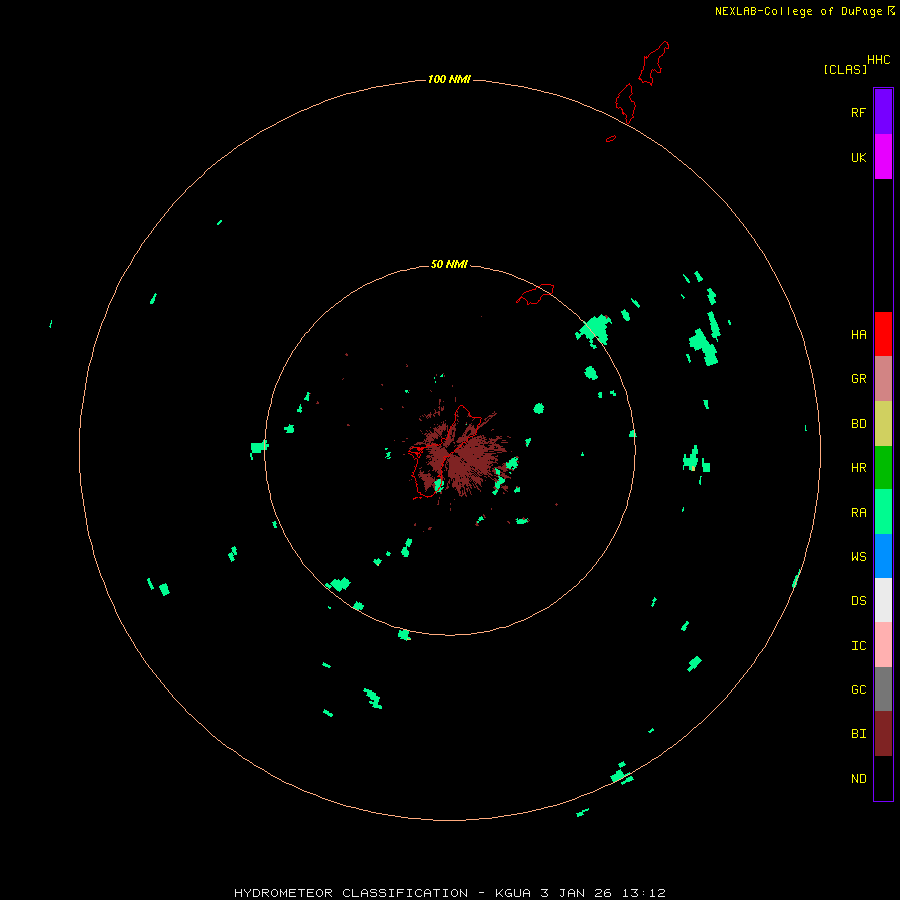
Task: Click the HR legend label
Action: coord(858,468)
